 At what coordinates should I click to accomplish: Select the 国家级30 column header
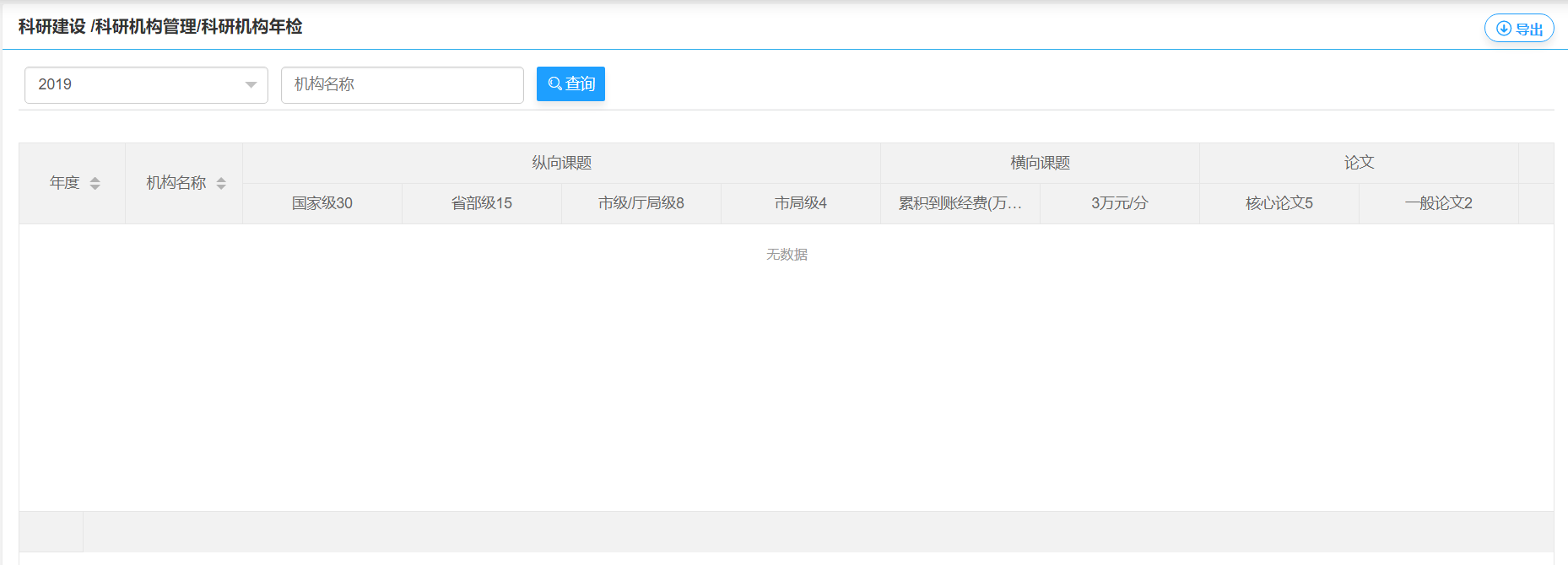(322, 203)
